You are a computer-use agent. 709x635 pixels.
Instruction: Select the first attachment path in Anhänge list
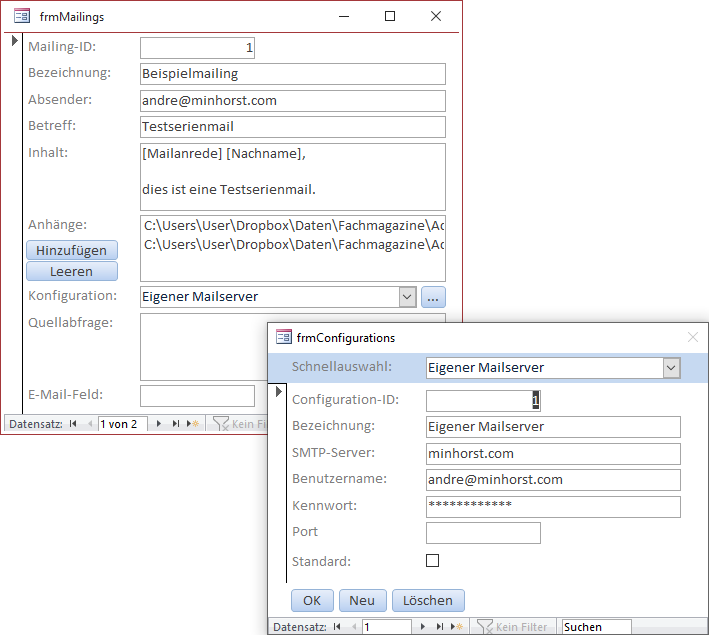click(293, 225)
